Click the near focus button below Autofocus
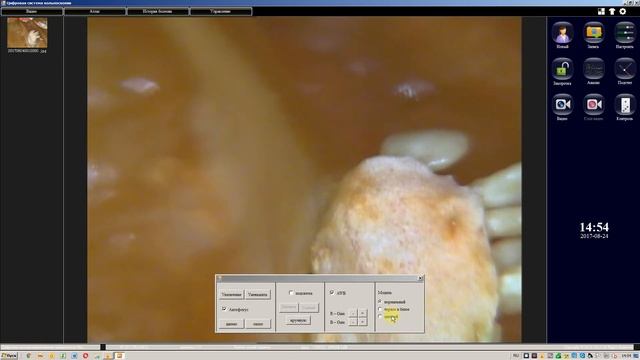This screenshot has width=640, height=360. 258,324
